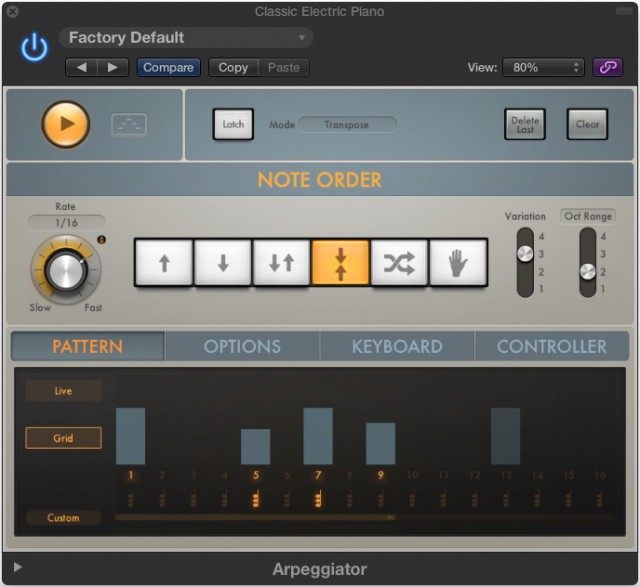
Task: Click the Delete Last button
Action: [x=525, y=124]
